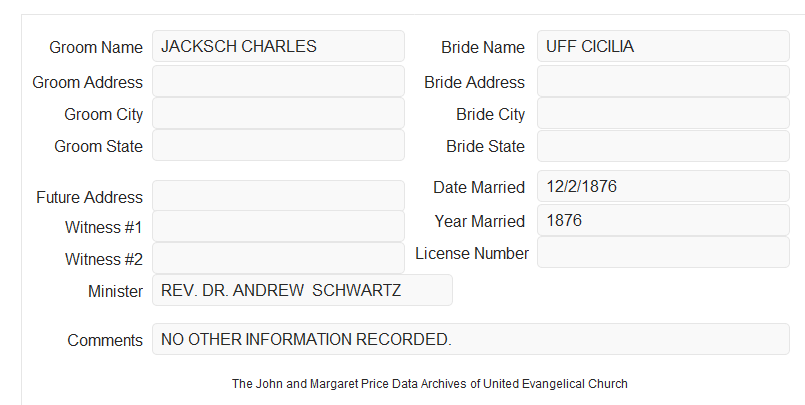Click the empty License Number field

pyautogui.click(x=663, y=252)
